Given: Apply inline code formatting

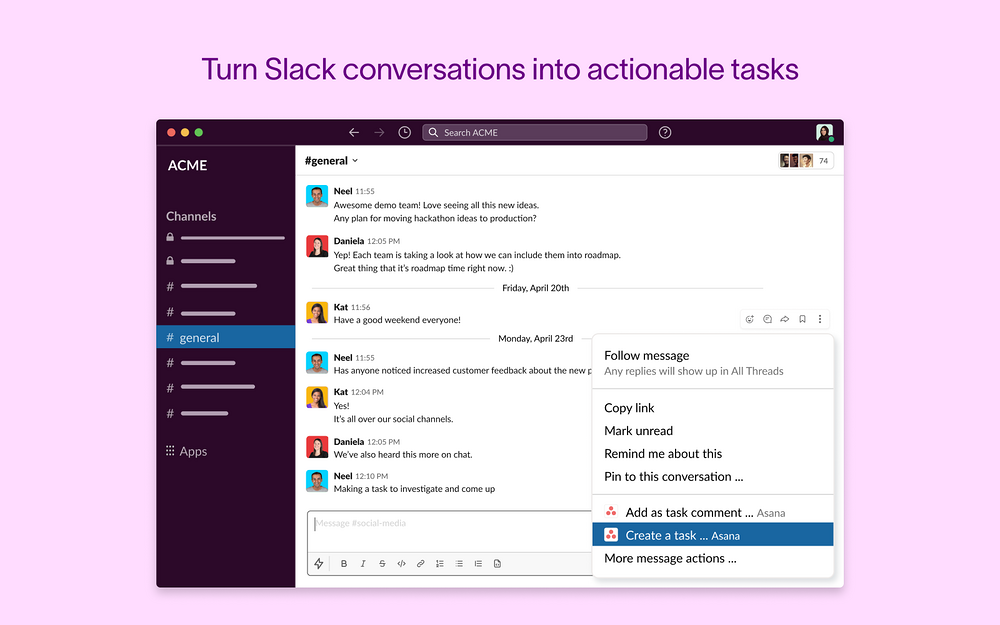Looking at the screenshot, I should tap(401, 564).
